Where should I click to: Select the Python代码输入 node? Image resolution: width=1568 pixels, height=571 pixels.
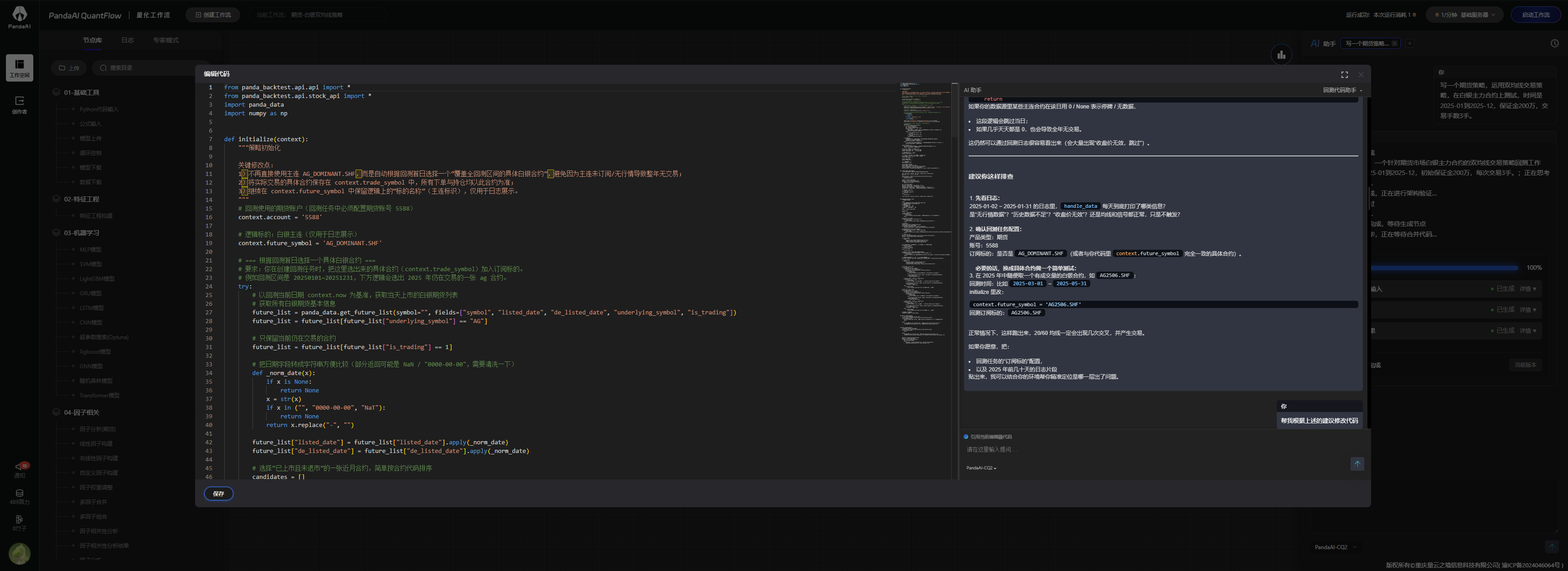[98, 109]
